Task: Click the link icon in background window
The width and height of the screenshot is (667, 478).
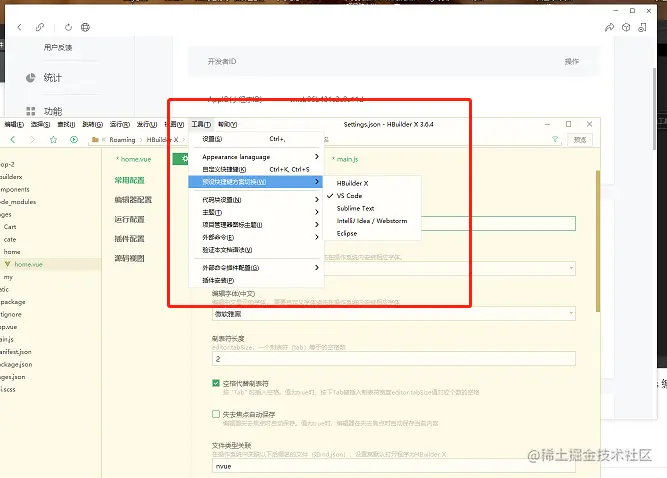Action: click(x=40, y=27)
